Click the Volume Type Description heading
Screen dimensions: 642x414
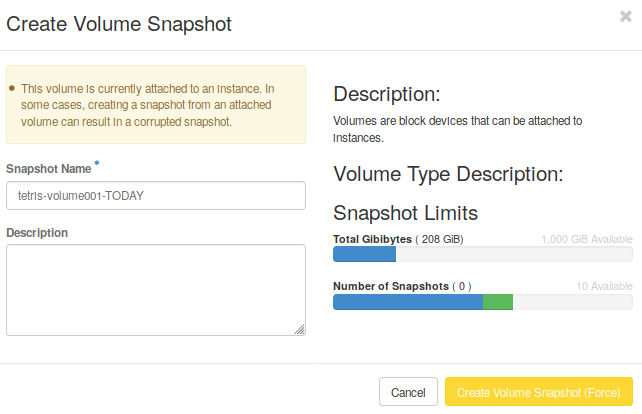click(448, 174)
